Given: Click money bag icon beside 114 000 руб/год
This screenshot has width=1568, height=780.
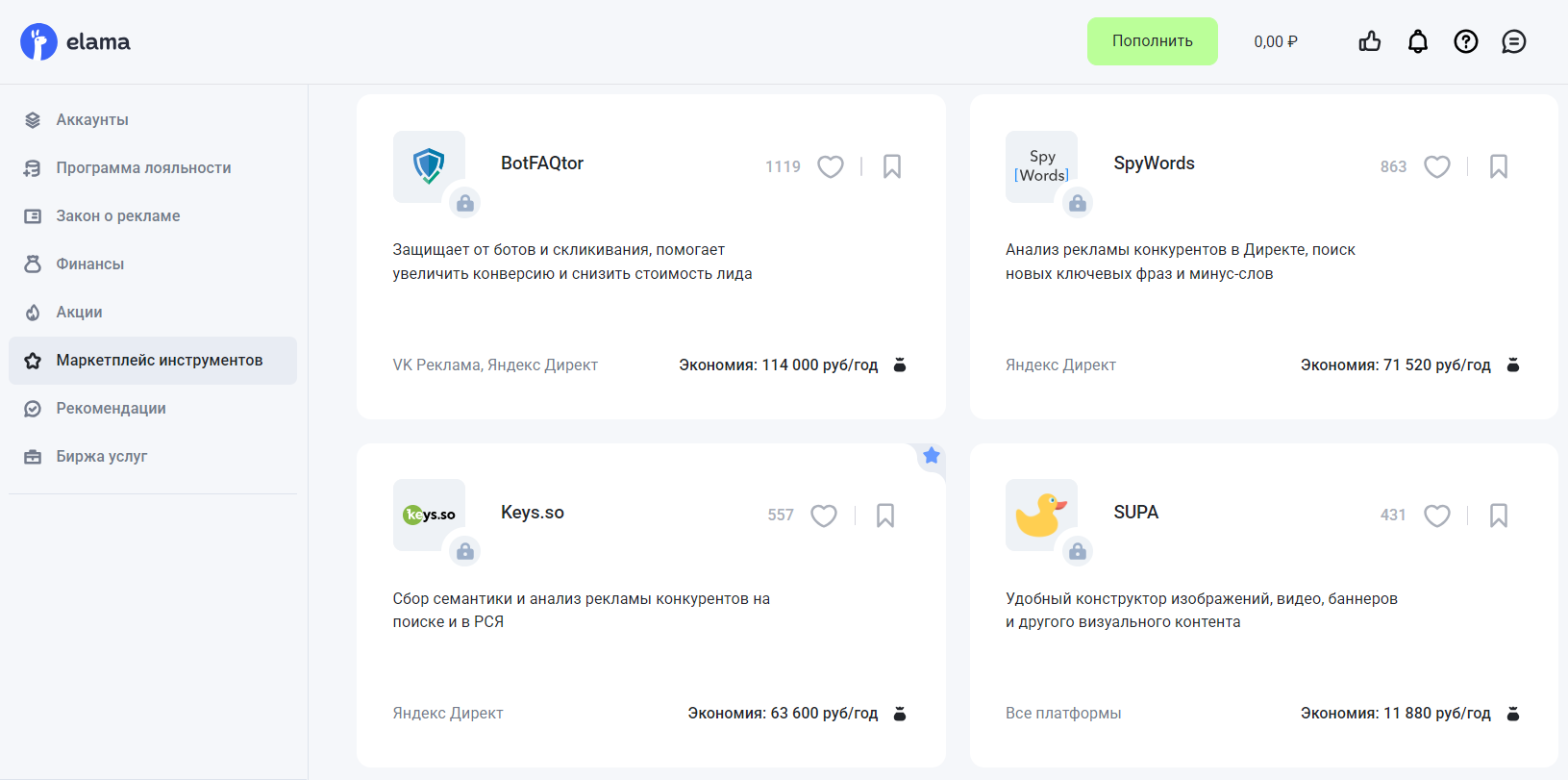Looking at the screenshot, I should [x=900, y=365].
